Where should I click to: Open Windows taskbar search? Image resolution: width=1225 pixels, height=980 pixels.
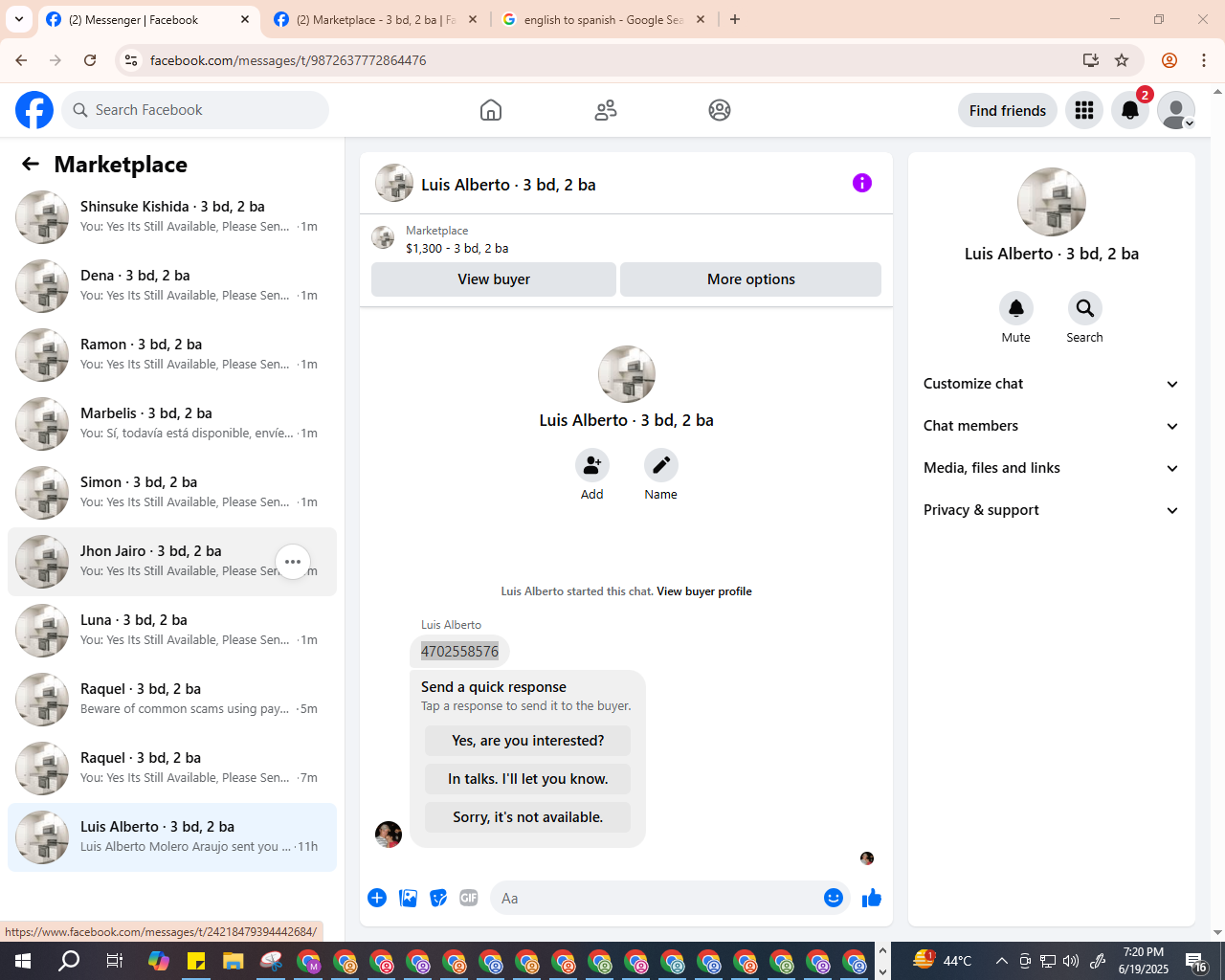click(69, 961)
